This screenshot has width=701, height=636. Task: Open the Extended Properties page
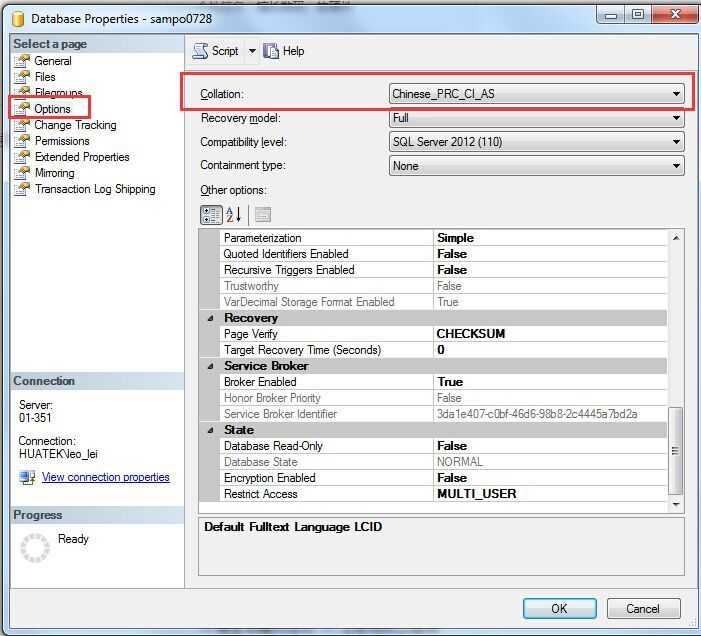[x=82, y=157]
